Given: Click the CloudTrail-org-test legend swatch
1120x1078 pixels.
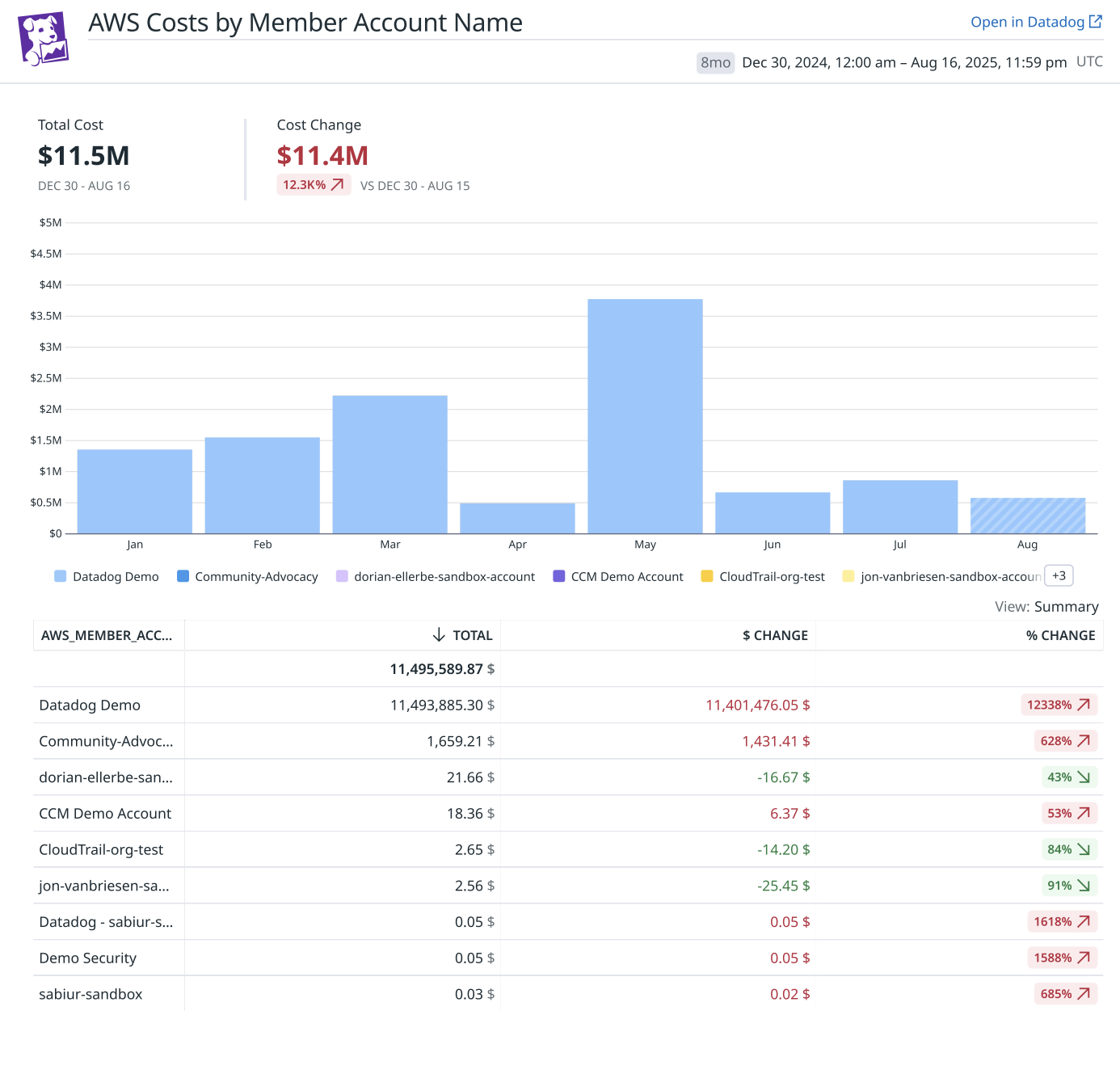Looking at the screenshot, I should click(x=707, y=576).
